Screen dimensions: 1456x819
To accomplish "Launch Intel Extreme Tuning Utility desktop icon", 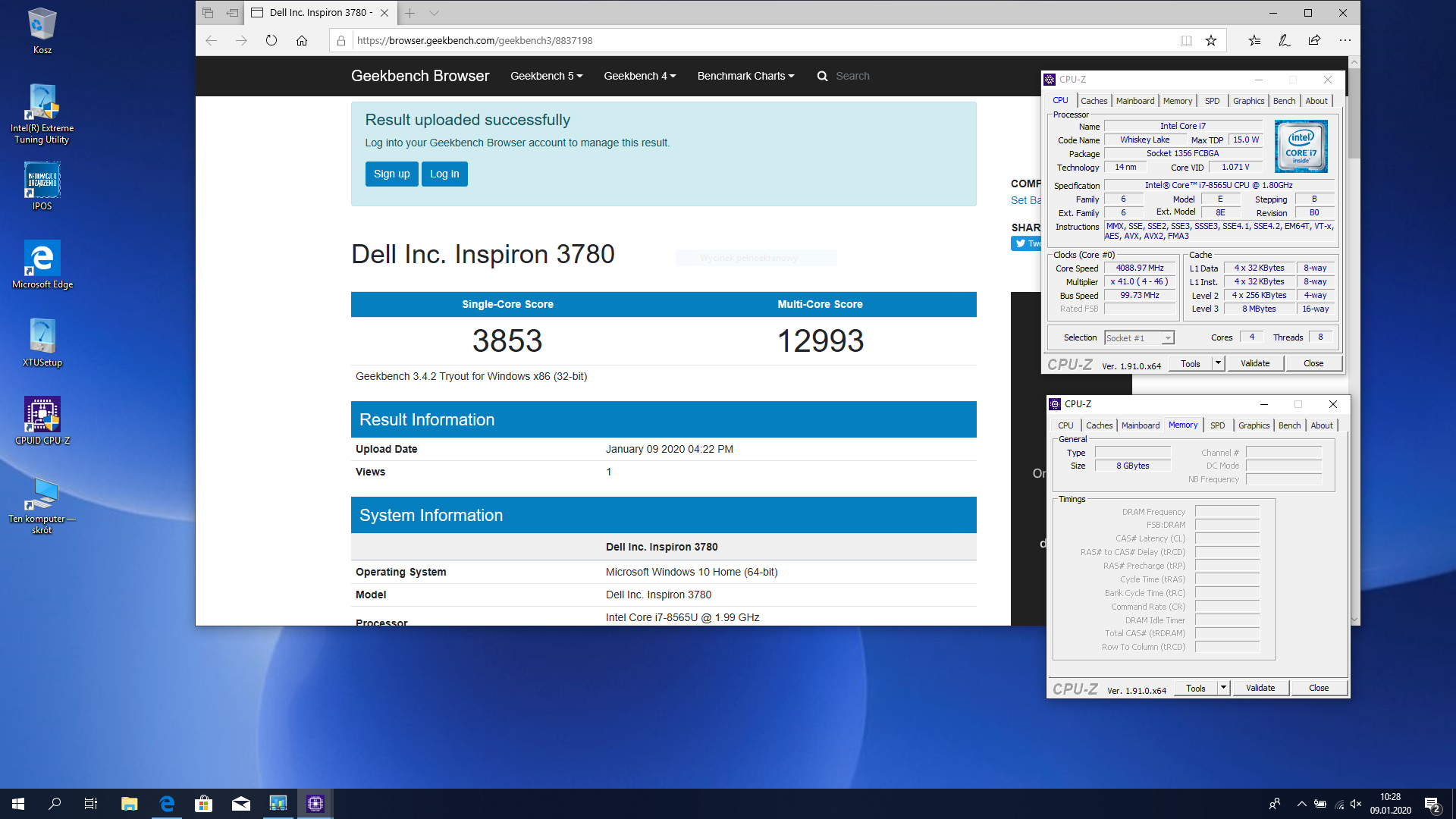I will [42, 114].
